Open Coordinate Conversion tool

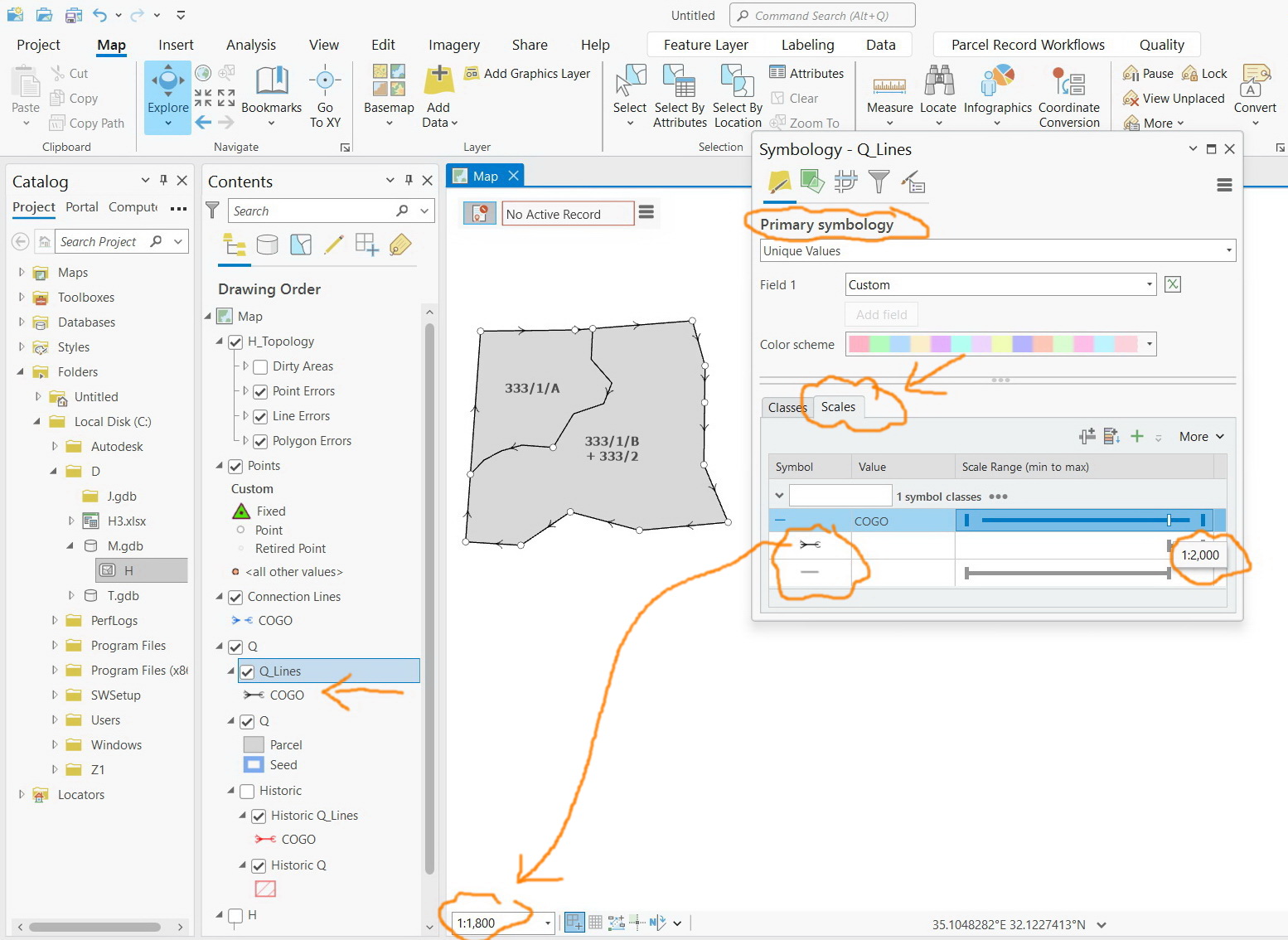tap(1069, 95)
